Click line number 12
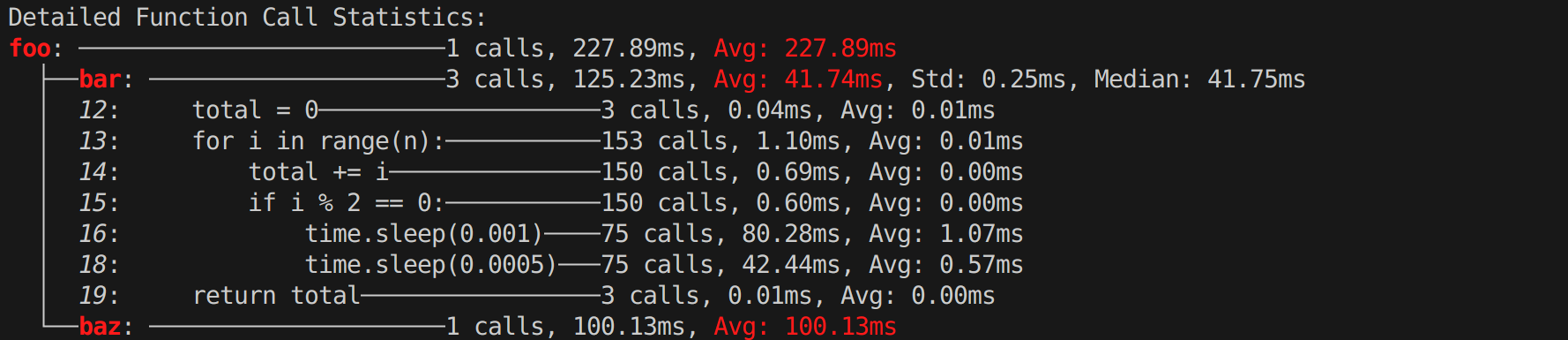The image size is (1568, 340). [93, 110]
